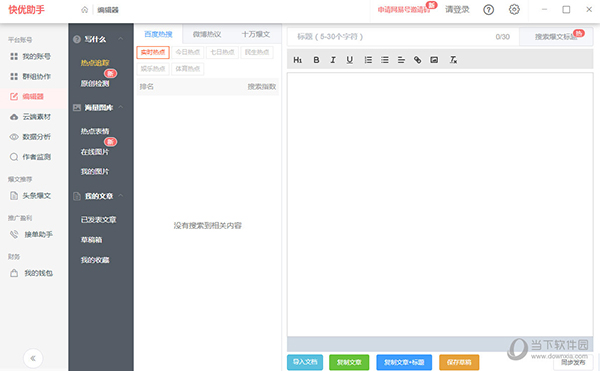600x371 pixels.
Task: Select the 体育热点 filter
Action: (x=188, y=69)
